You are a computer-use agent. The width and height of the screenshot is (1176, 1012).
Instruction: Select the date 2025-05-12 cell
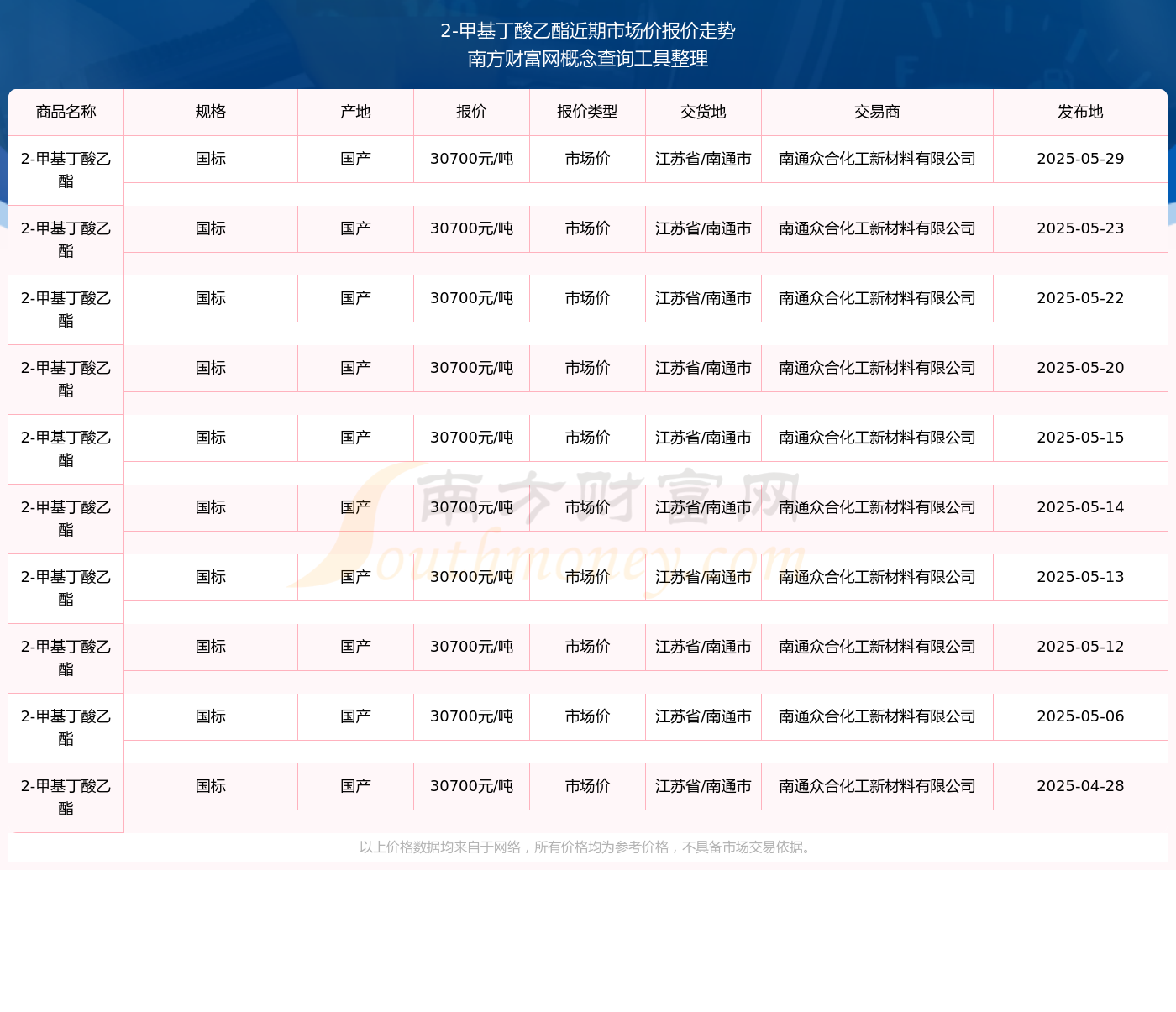(x=1080, y=647)
